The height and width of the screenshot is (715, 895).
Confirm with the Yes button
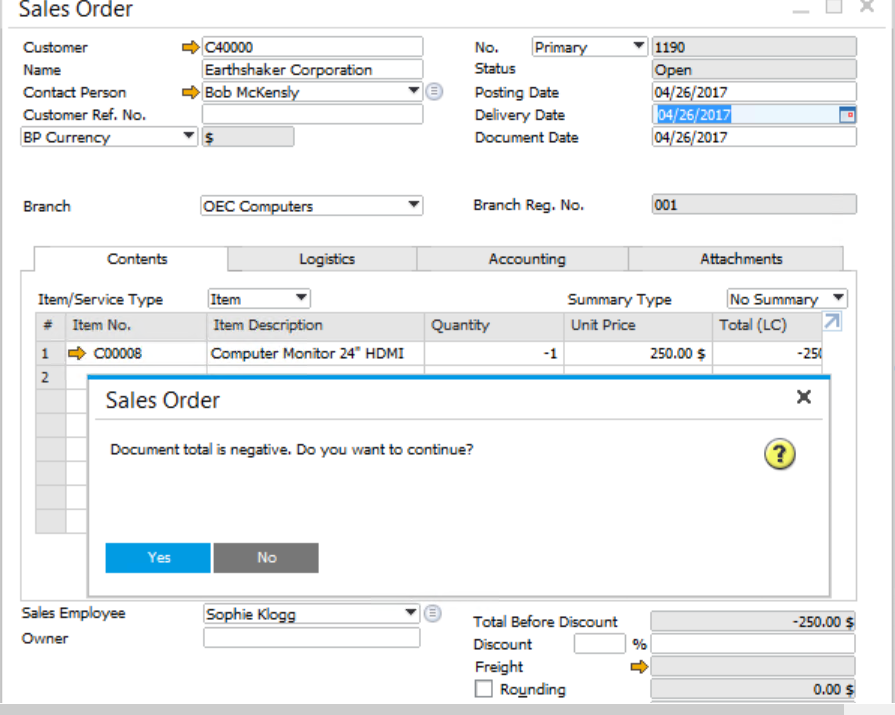[x=158, y=558]
